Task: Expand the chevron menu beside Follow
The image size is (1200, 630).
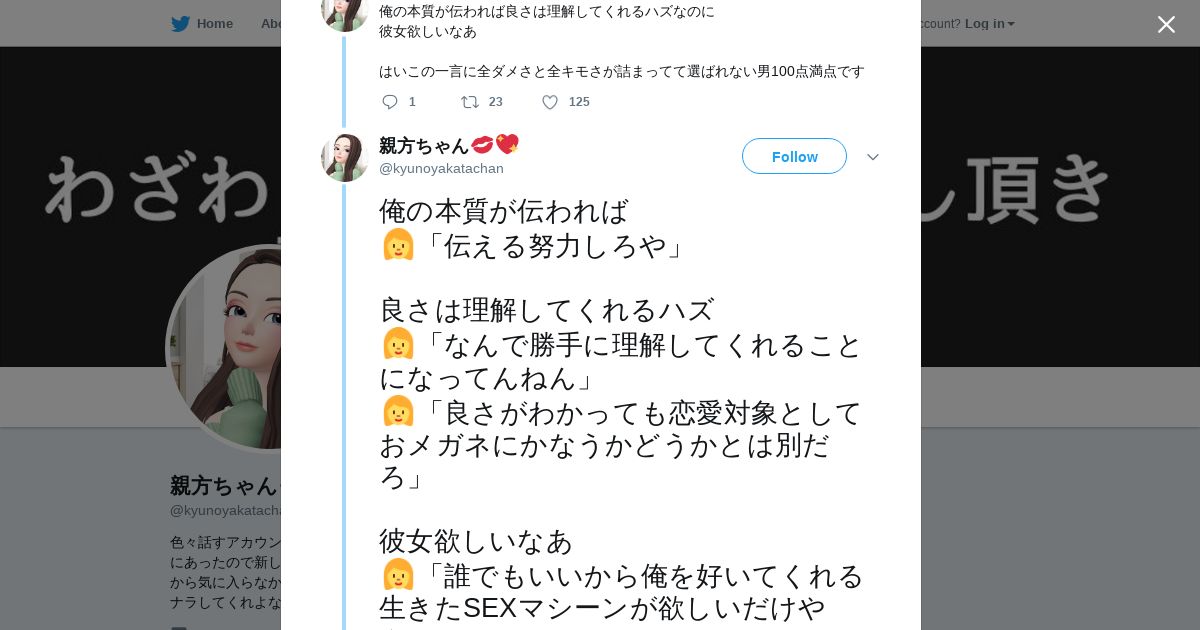Action: [872, 157]
